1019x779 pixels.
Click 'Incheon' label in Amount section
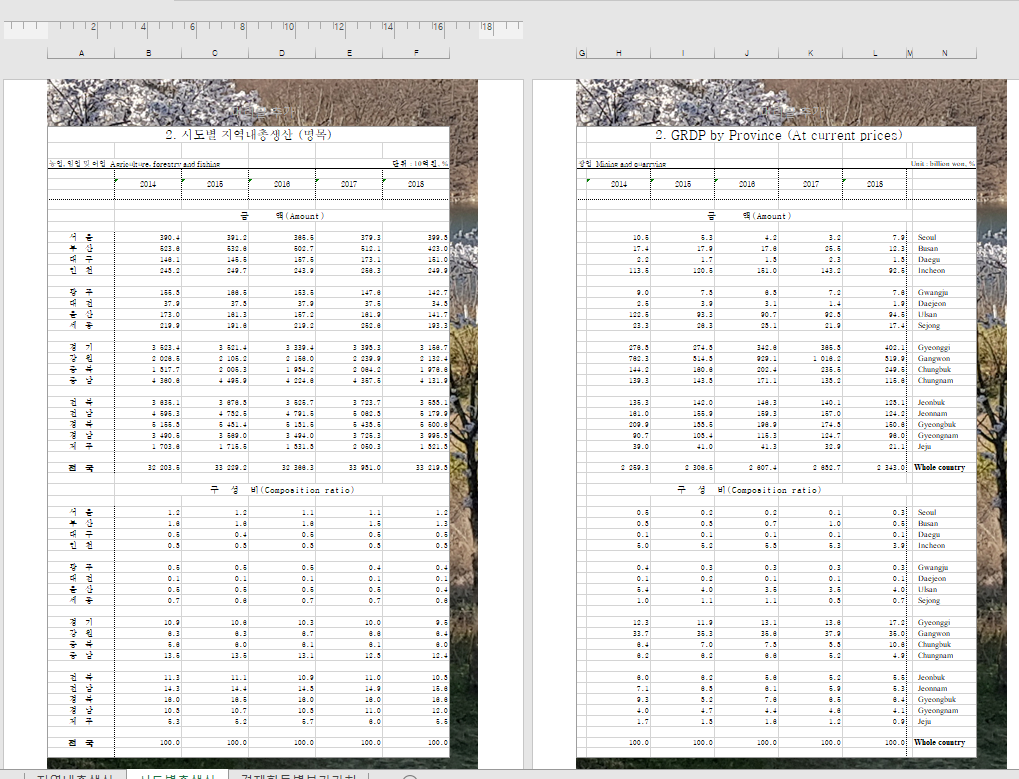(x=931, y=270)
